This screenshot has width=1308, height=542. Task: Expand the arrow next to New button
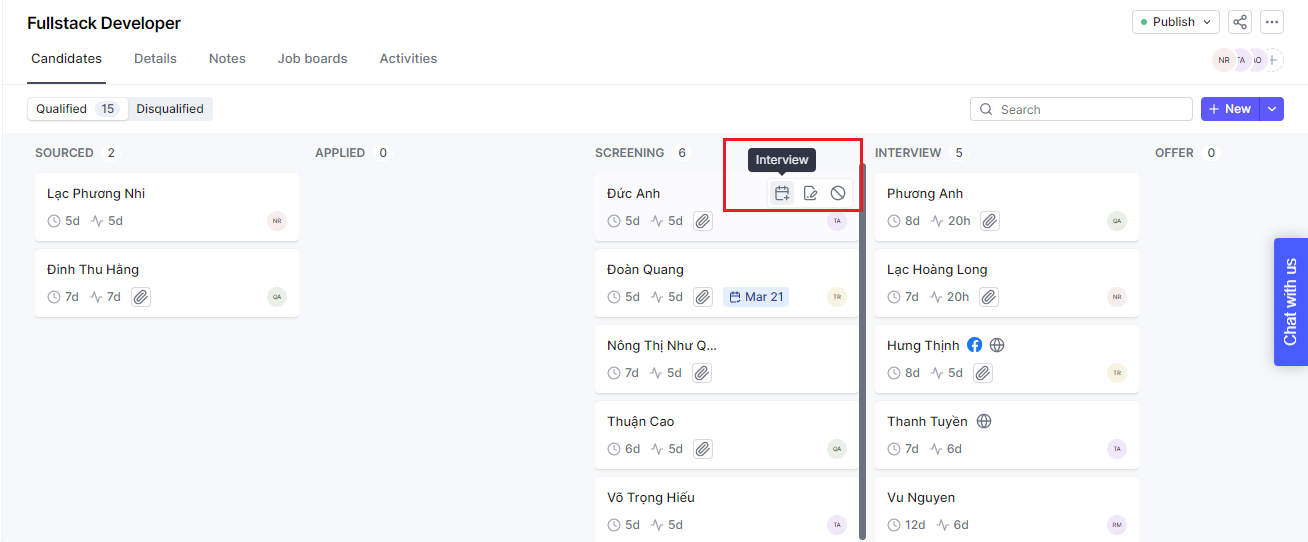1272,109
